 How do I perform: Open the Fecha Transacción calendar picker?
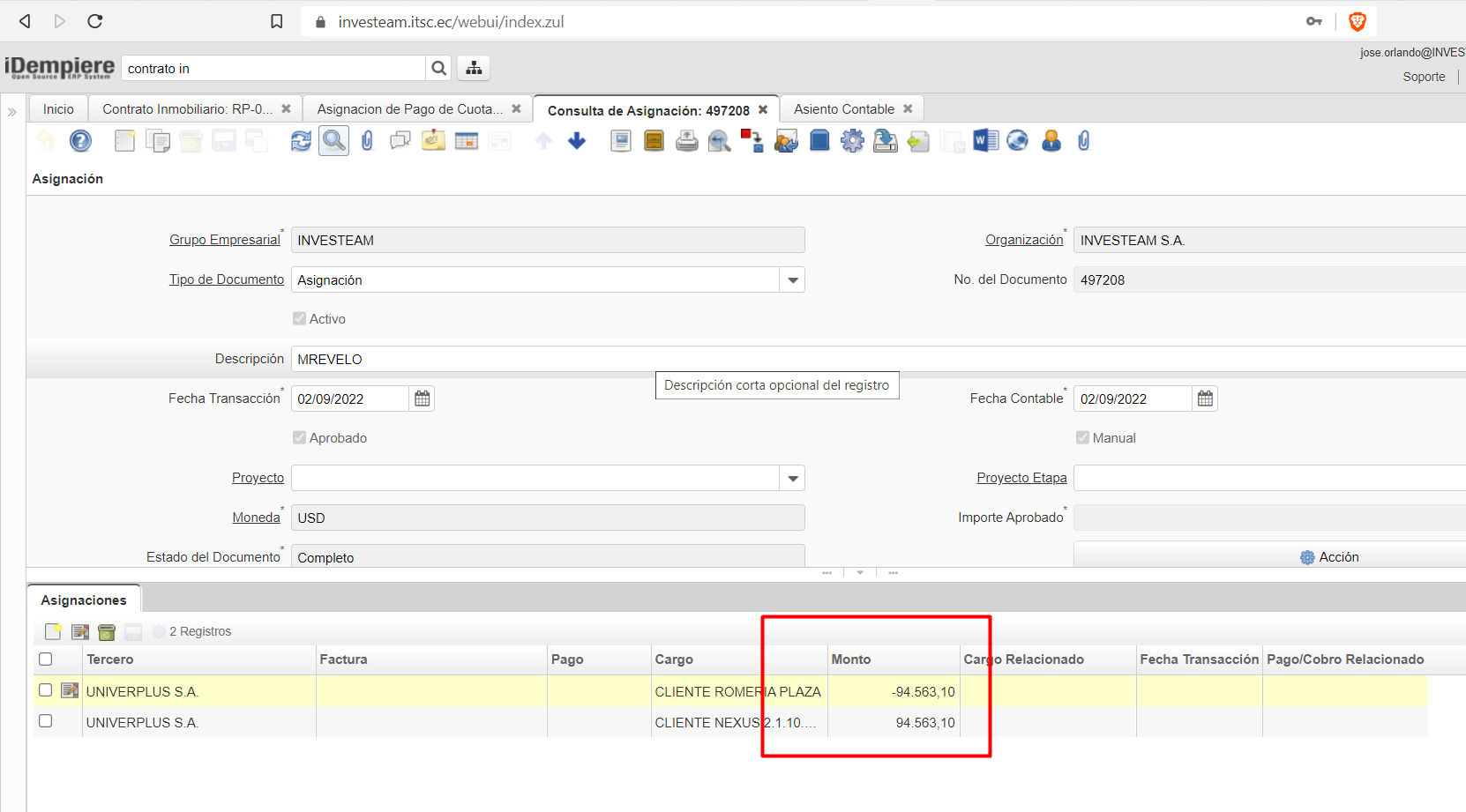(x=423, y=399)
